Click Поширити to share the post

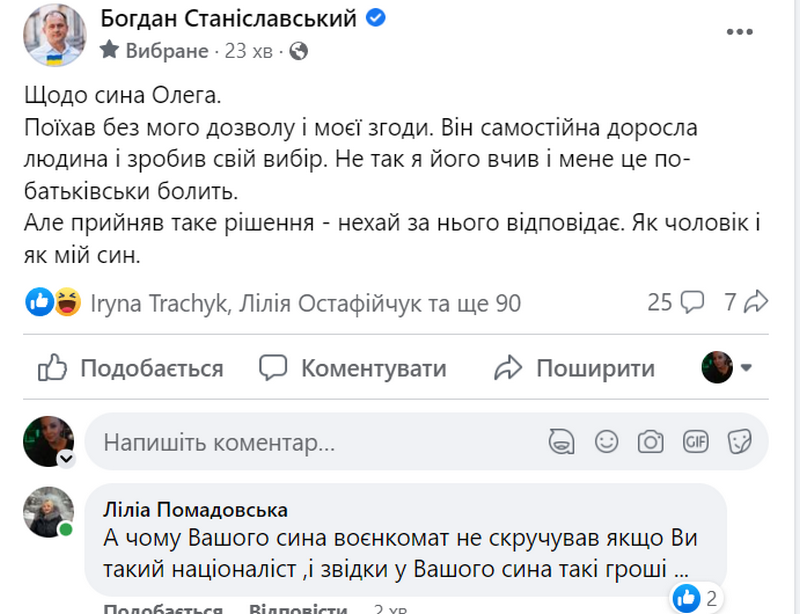575,368
